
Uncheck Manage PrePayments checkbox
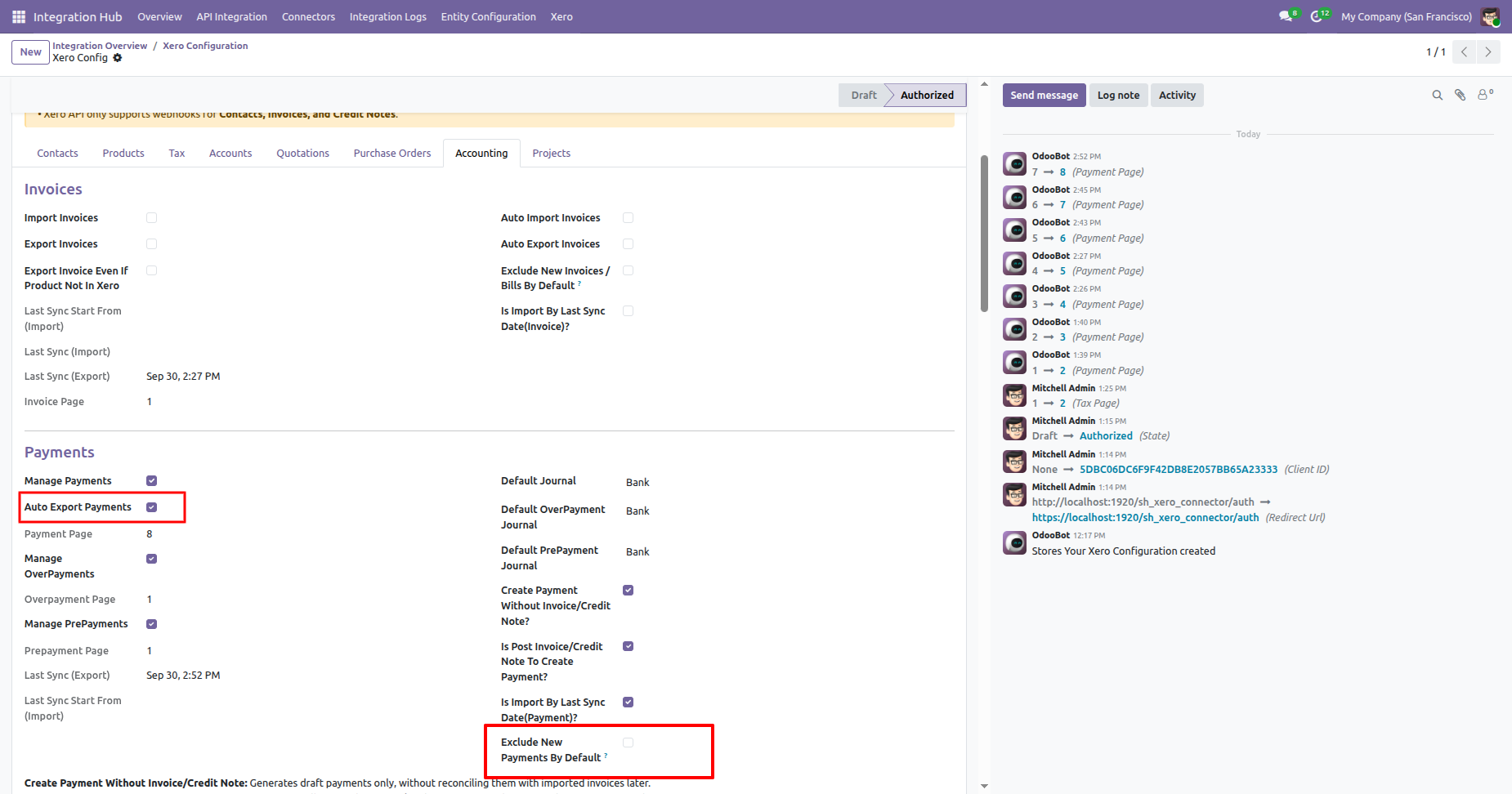[151, 624]
